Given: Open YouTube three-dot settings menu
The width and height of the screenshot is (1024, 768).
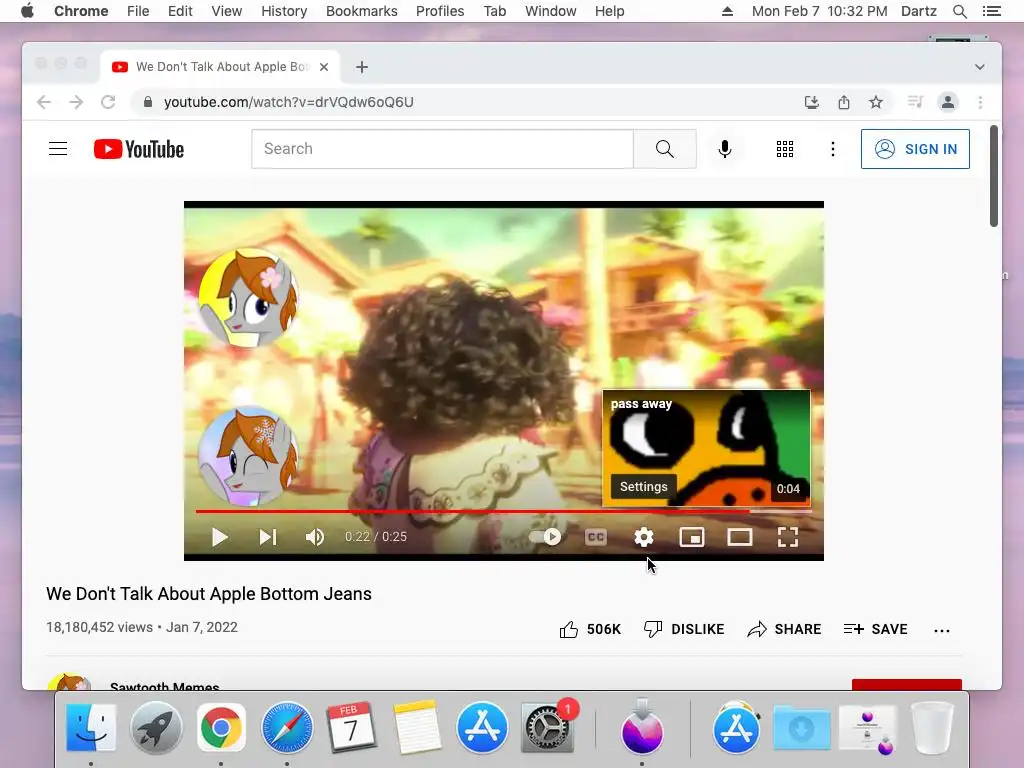Looking at the screenshot, I should coord(833,149).
